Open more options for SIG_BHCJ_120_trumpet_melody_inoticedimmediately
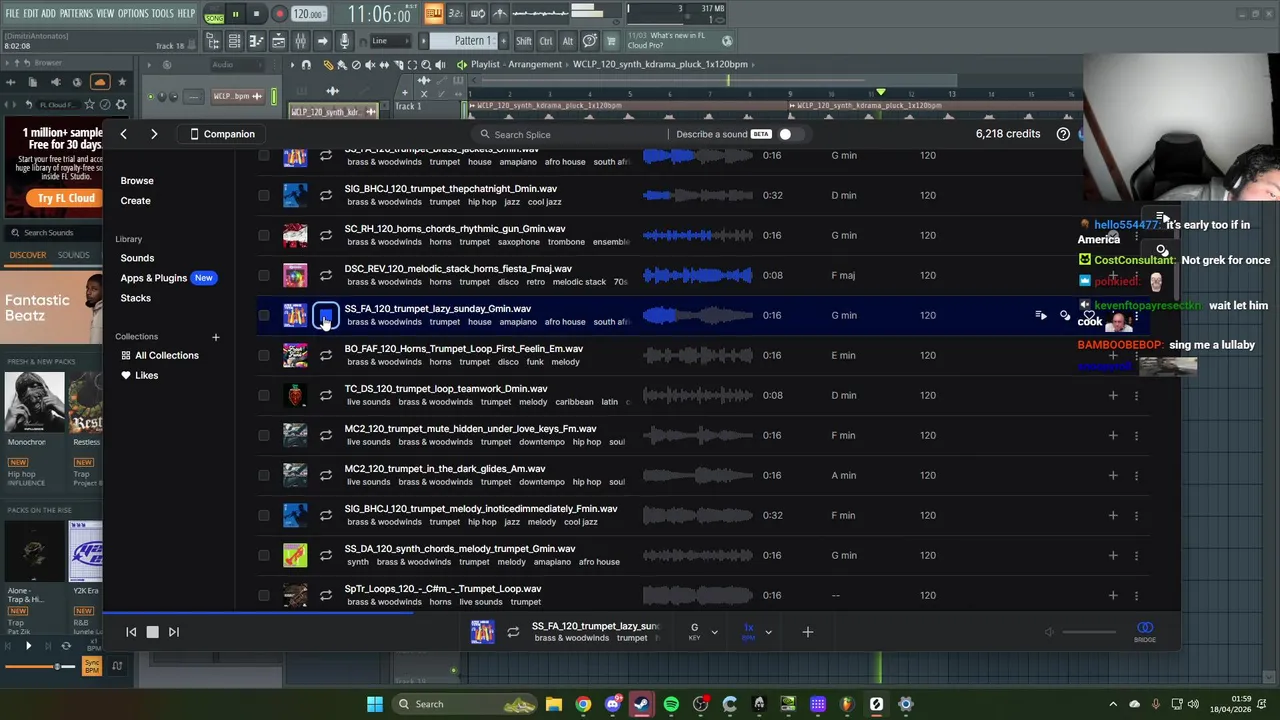The image size is (1280, 720). pos(1136,515)
